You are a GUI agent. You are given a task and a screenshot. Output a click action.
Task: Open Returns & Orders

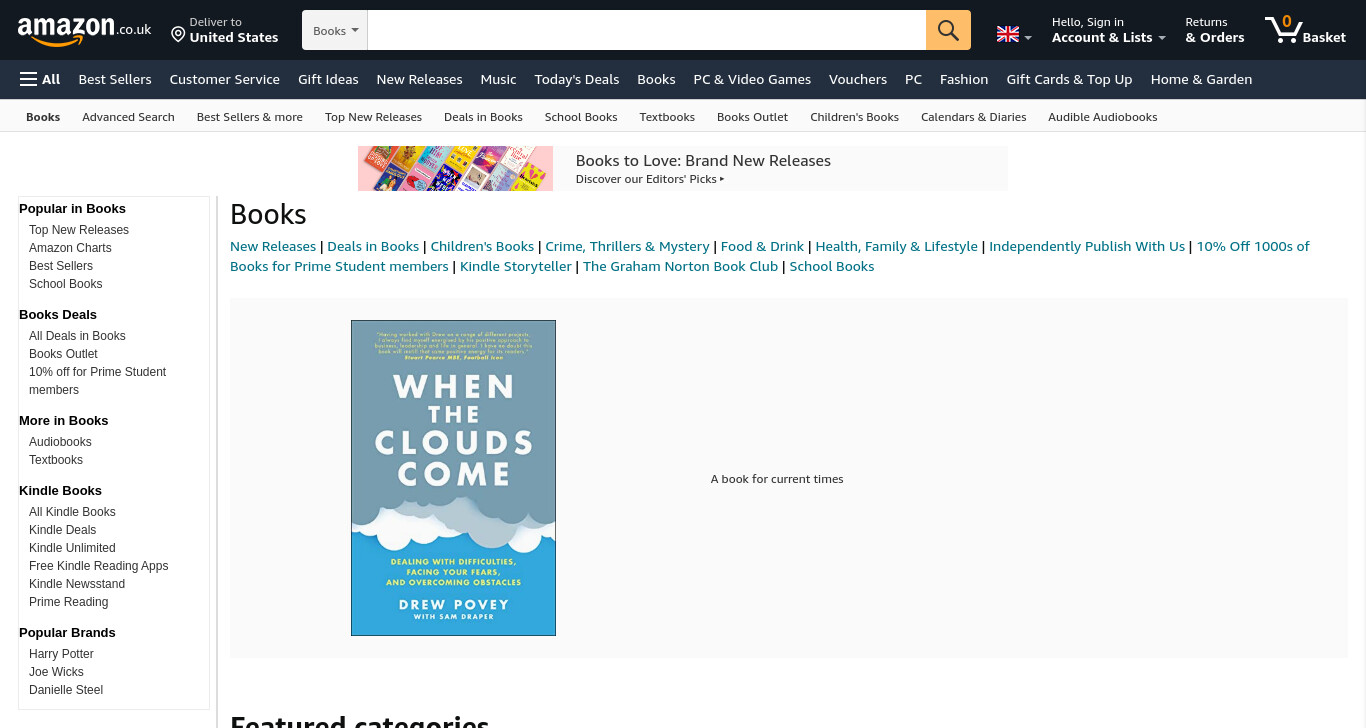(1215, 30)
